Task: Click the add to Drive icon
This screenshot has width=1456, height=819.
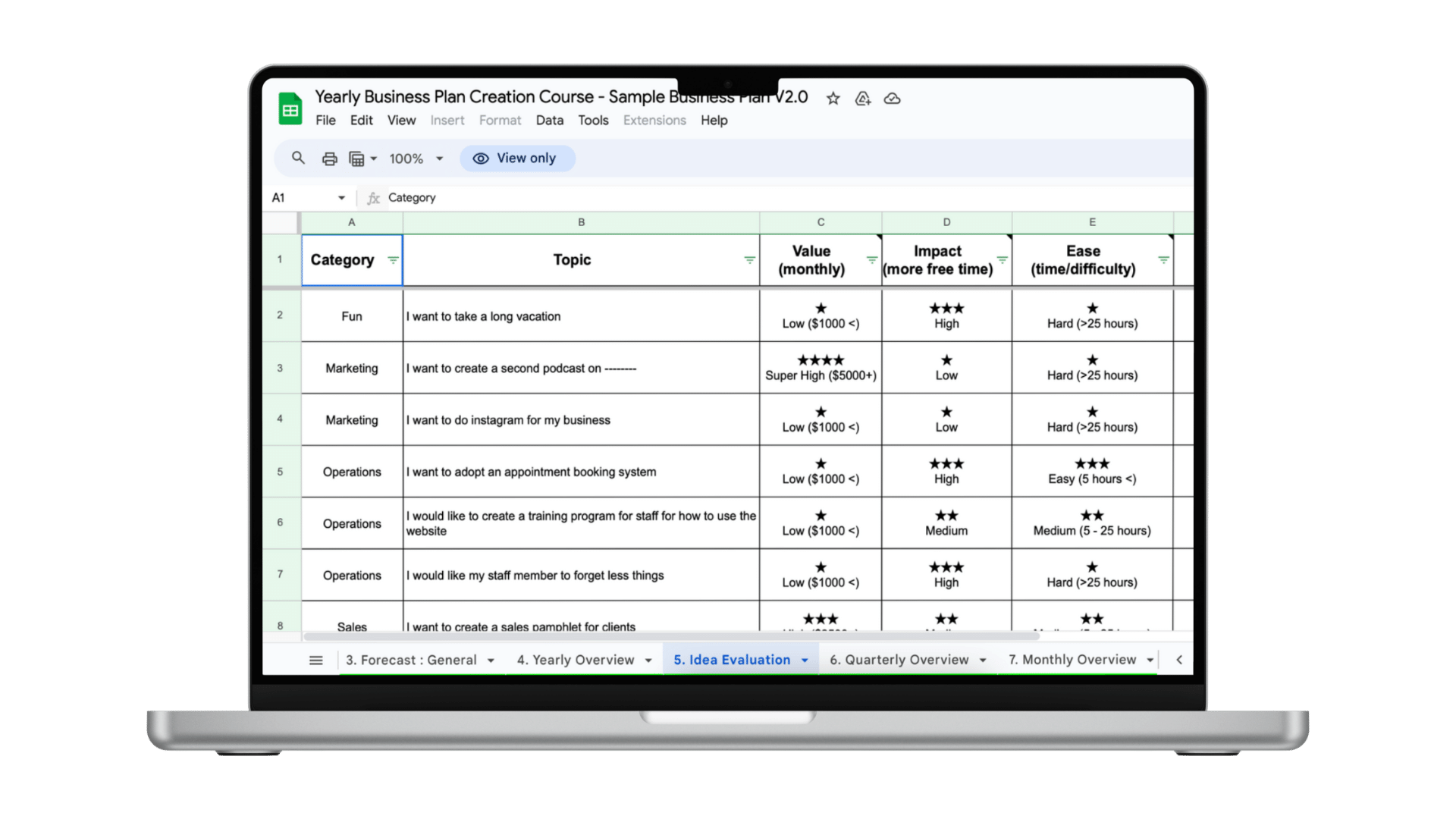Action: [x=862, y=99]
